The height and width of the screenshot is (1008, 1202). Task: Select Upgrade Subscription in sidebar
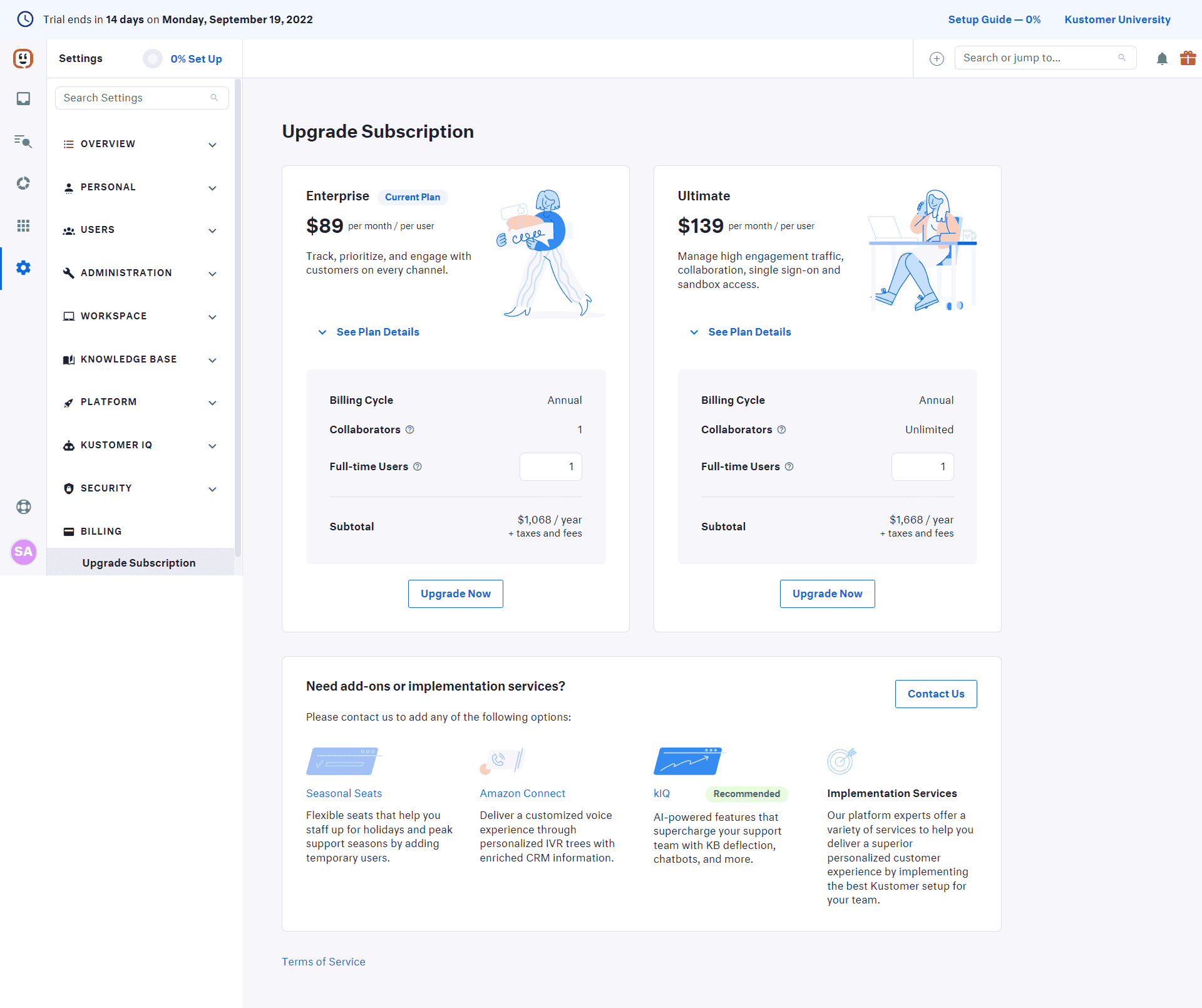(140, 563)
